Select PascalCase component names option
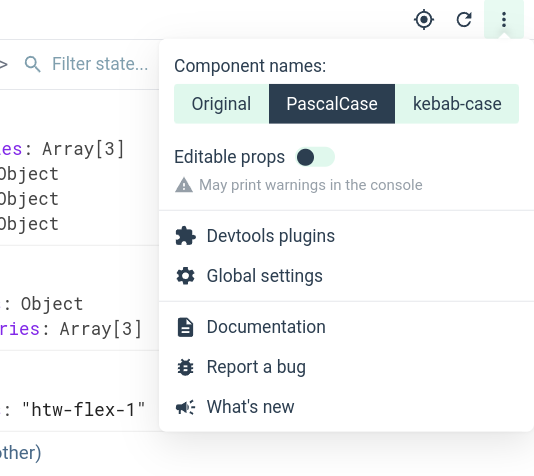Image resolution: width=534 pixels, height=476 pixels. point(332,104)
